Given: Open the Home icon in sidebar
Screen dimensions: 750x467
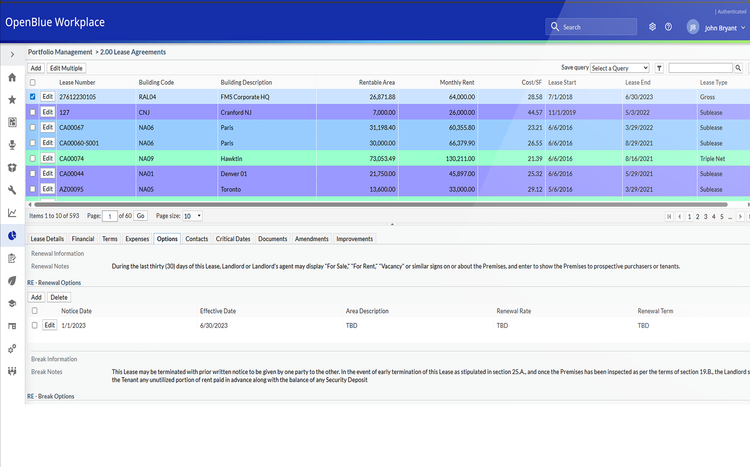Looking at the screenshot, I should pyautogui.click(x=12, y=78).
